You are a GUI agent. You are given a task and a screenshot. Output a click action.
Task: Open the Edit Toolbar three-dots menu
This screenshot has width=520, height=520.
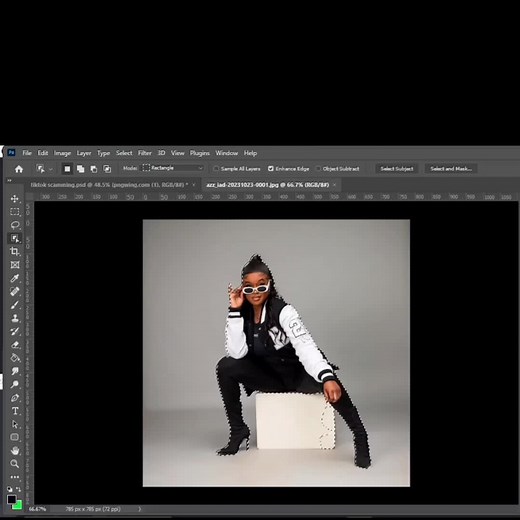(x=15, y=477)
